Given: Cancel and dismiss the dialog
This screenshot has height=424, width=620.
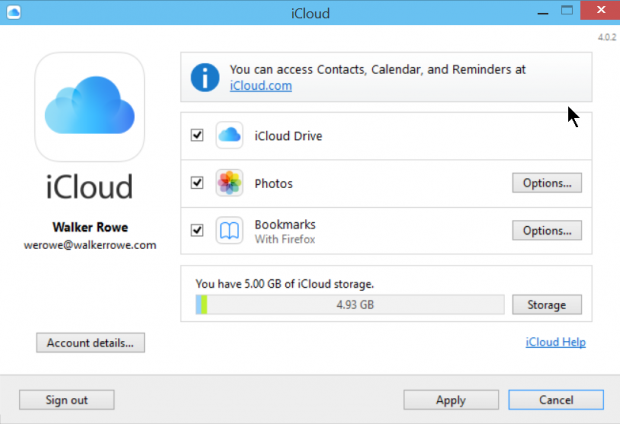Looking at the screenshot, I should [x=556, y=400].
